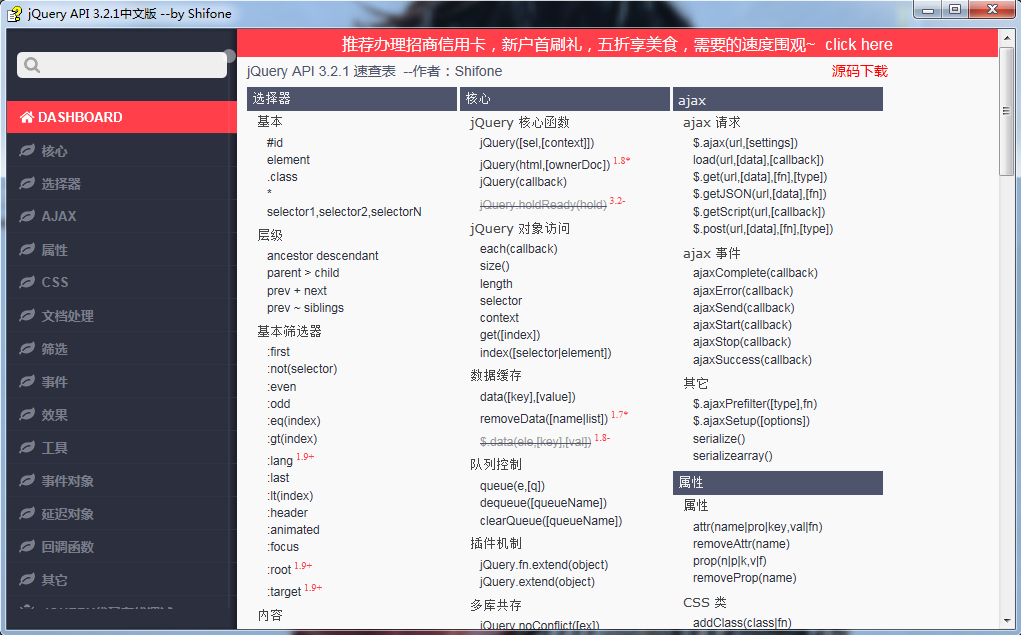This screenshot has width=1021, height=635.
Task: Open the $.ajax(url,[settings]) entry
Action: pyautogui.click(x=745, y=143)
